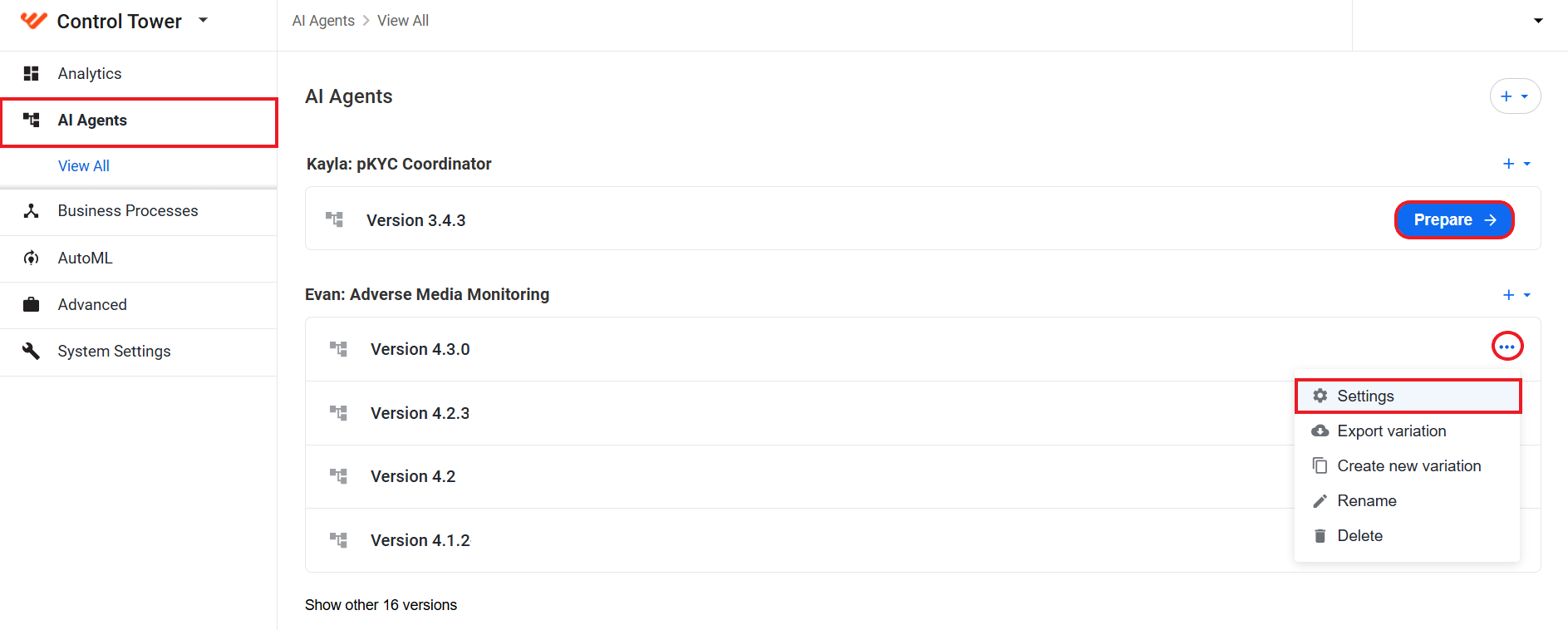Click the Analytics dashboard icon
This screenshot has height=630, width=1568.
point(32,74)
